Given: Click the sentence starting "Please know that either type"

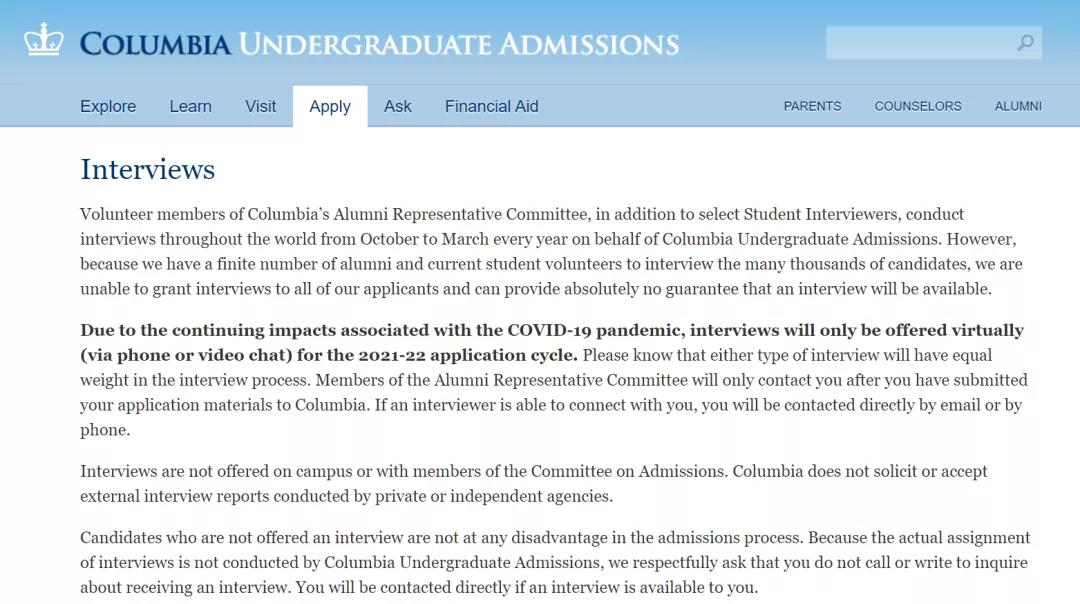Looking at the screenshot, I should click(x=786, y=356).
